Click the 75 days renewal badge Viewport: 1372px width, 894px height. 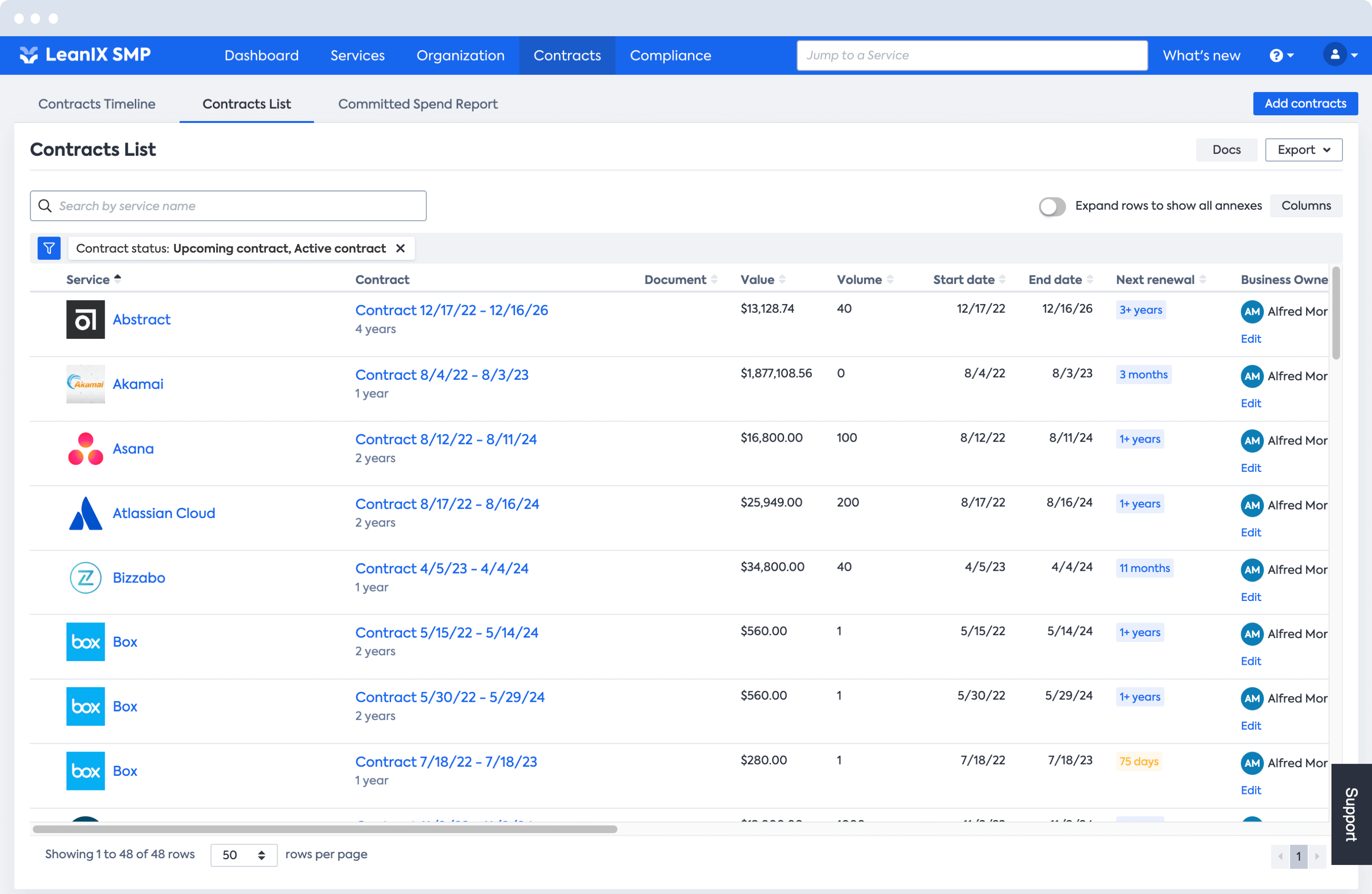(x=1139, y=762)
